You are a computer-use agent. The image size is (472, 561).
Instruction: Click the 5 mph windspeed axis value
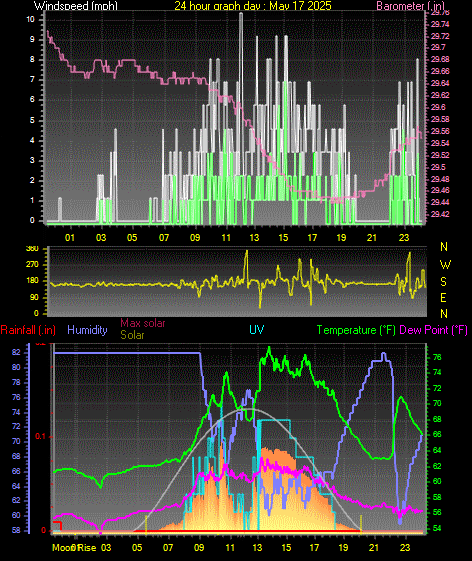coord(32,120)
